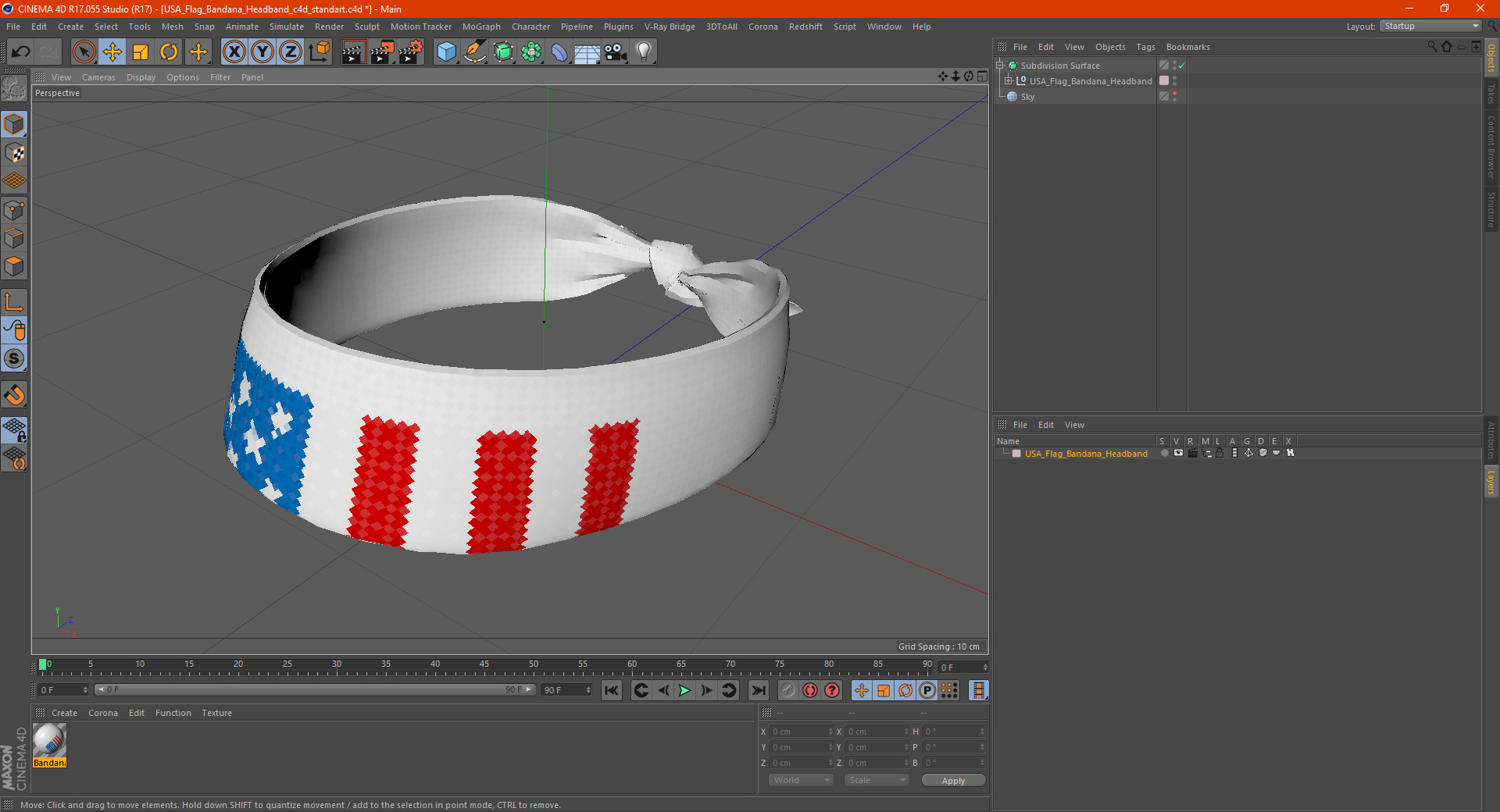Open the Content Browser side tab
The image size is (1500, 812).
pyautogui.click(x=1491, y=148)
